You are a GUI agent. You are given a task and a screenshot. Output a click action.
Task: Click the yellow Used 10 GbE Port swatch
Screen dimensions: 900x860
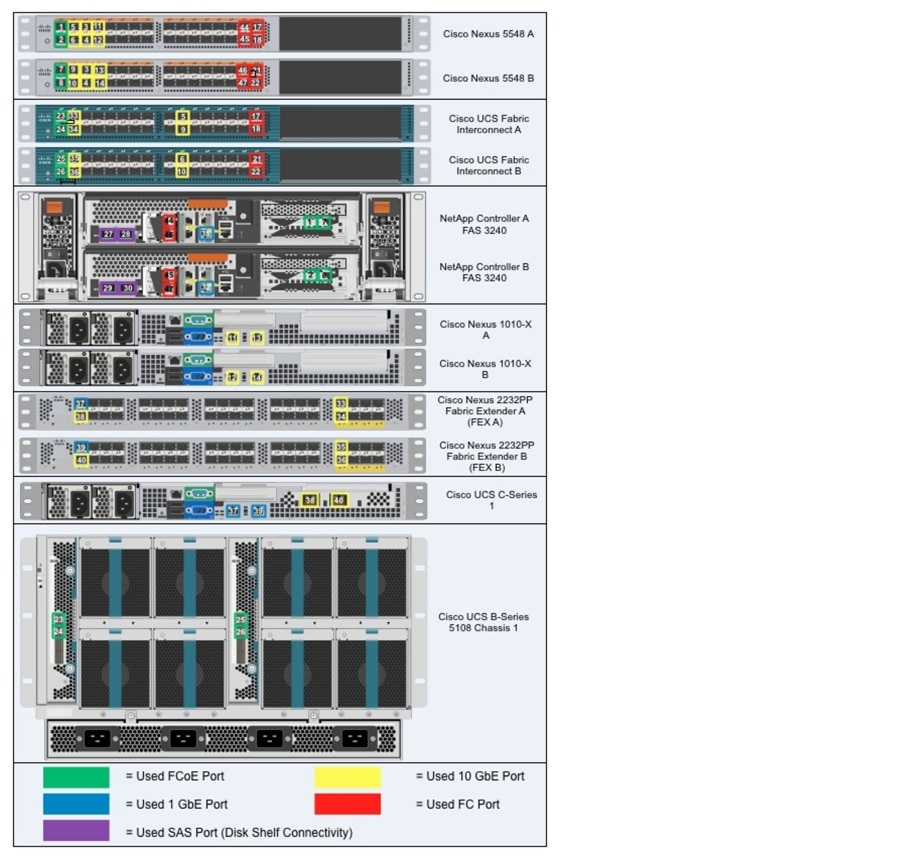click(x=347, y=777)
